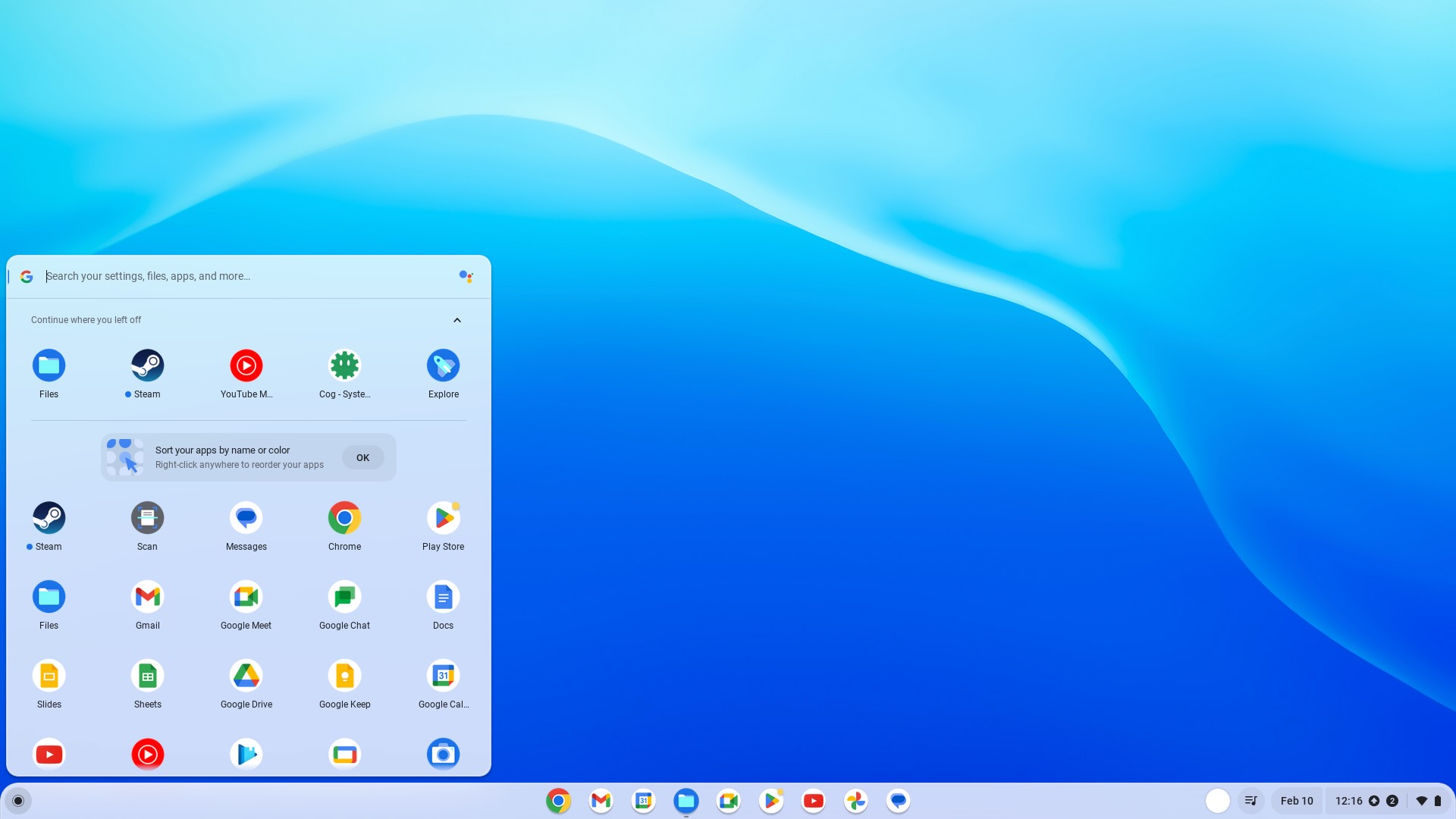Open Gmail in taskbar
The width and height of the screenshot is (1456, 819).
(601, 800)
